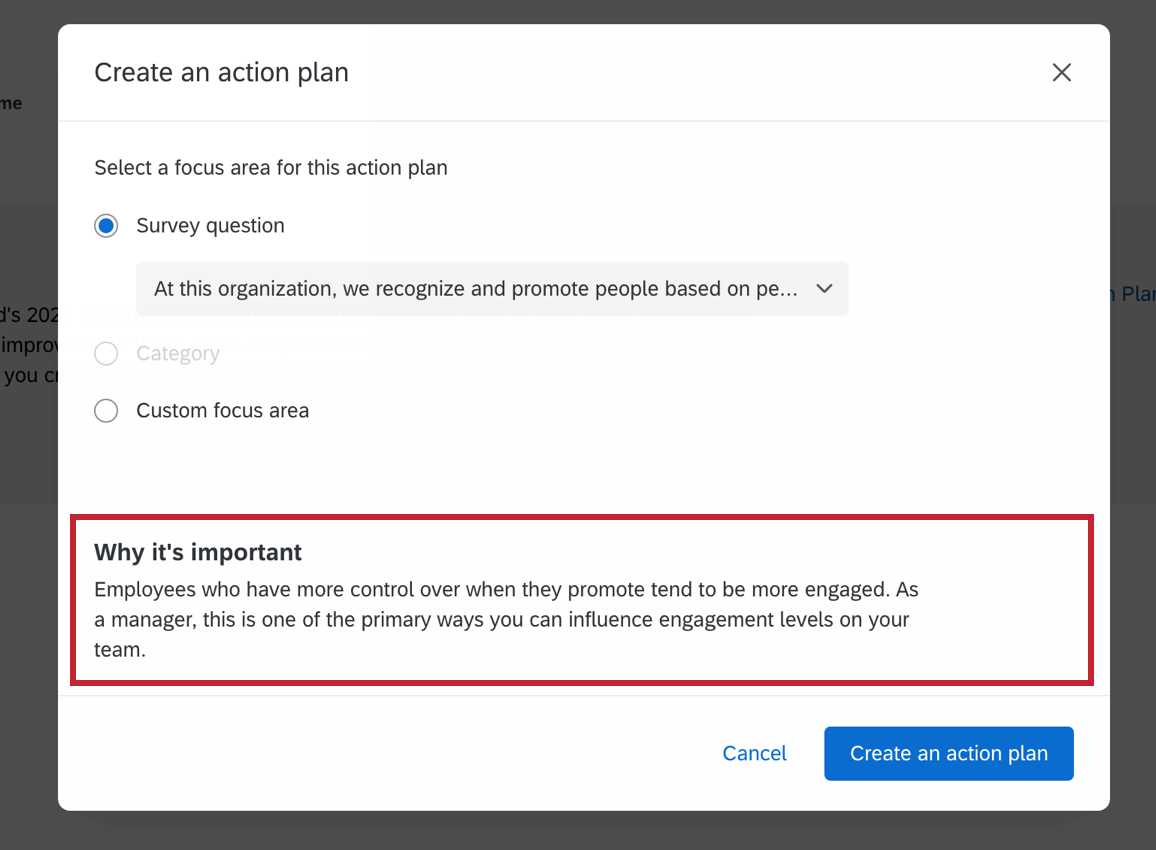Screen dimensions: 1156x850
Task: Select the Category radio button
Action: click(106, 353)
